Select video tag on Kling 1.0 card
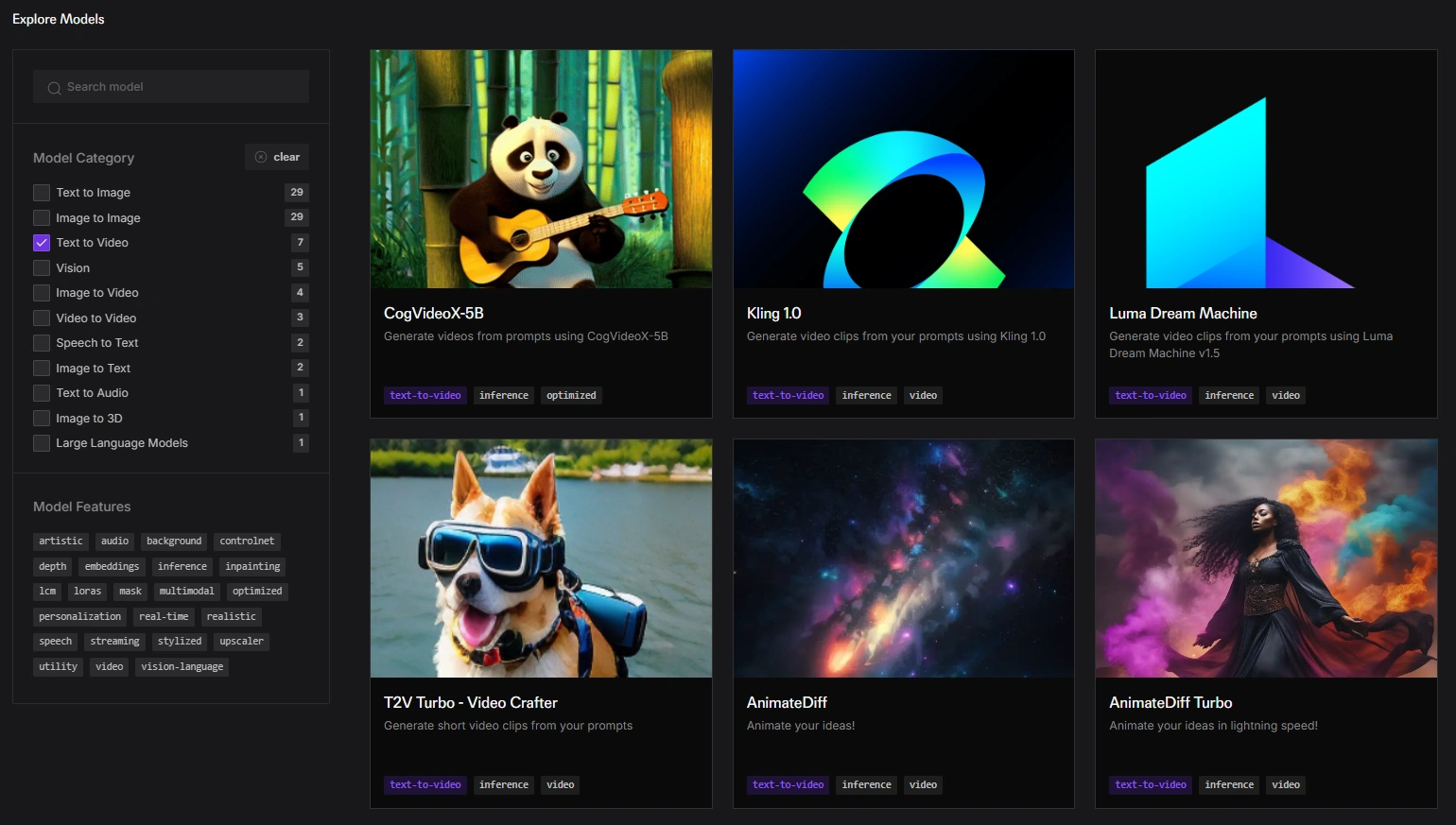This screenshot has width=1456, height=825. [x=923, y=396]
